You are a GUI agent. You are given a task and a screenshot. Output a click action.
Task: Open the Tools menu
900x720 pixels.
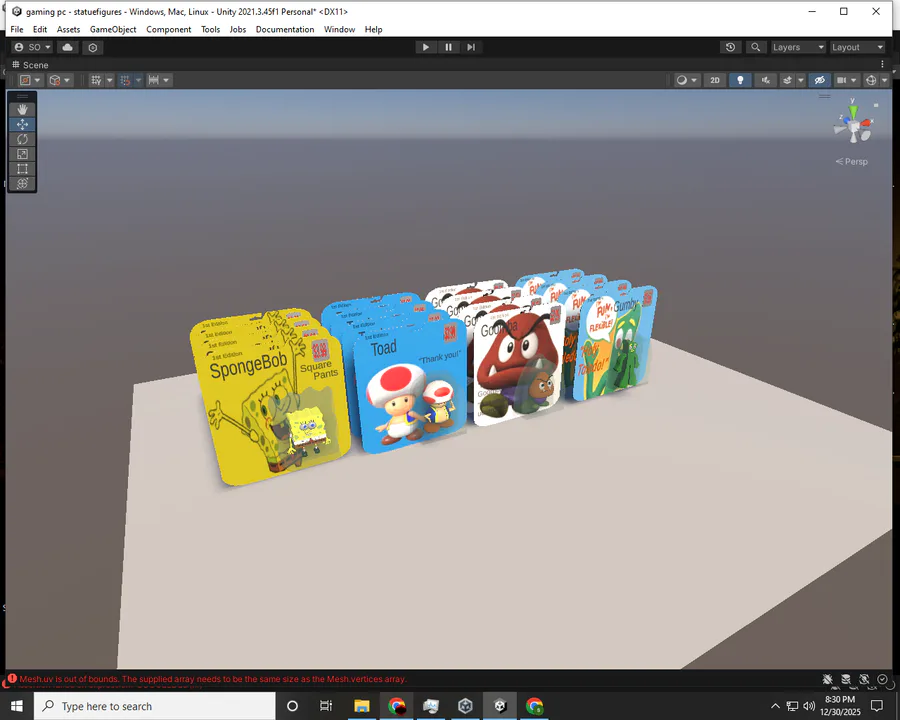pyautogui.click(x=210, y=29)
